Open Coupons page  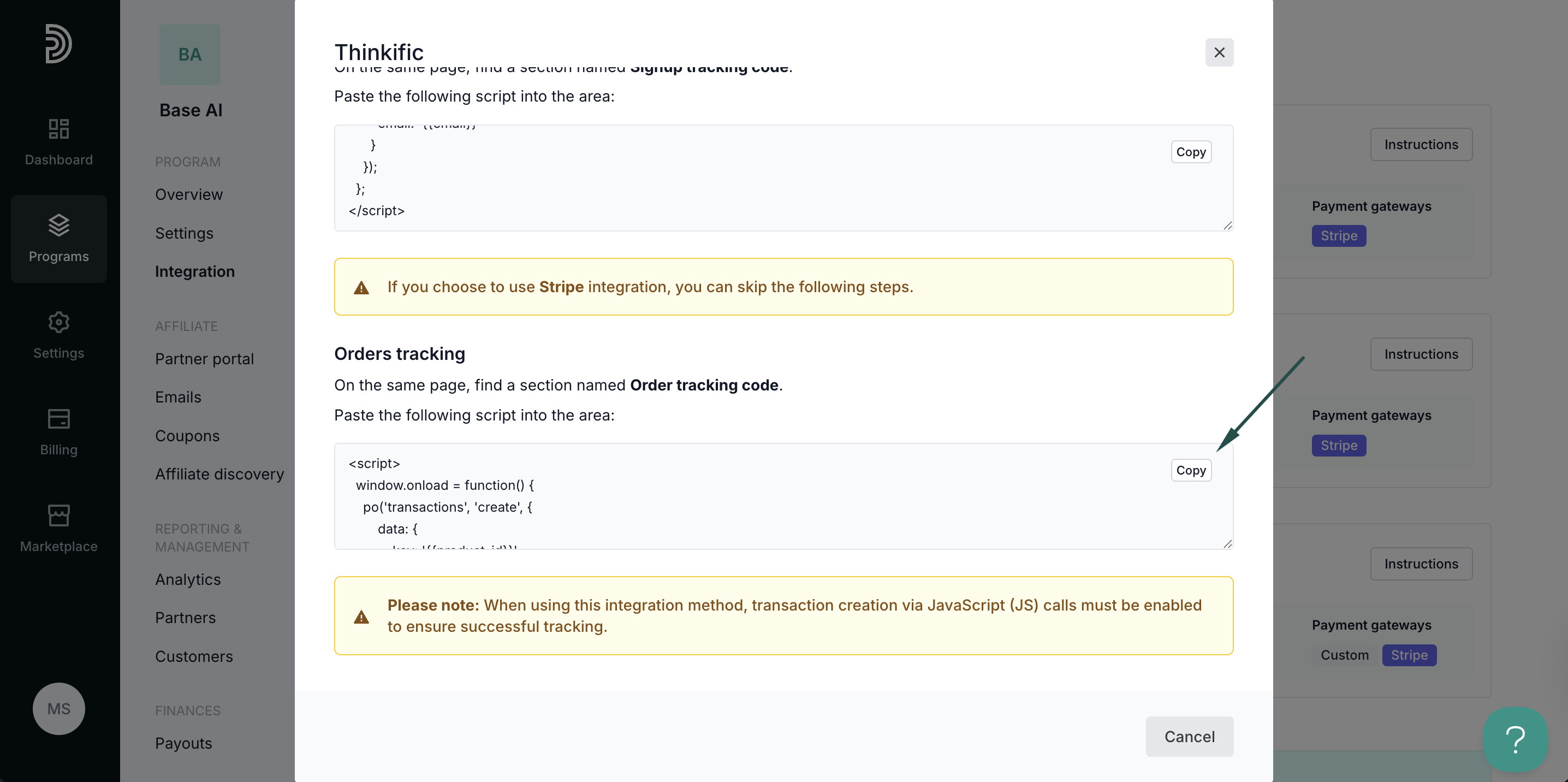[187, 436]
